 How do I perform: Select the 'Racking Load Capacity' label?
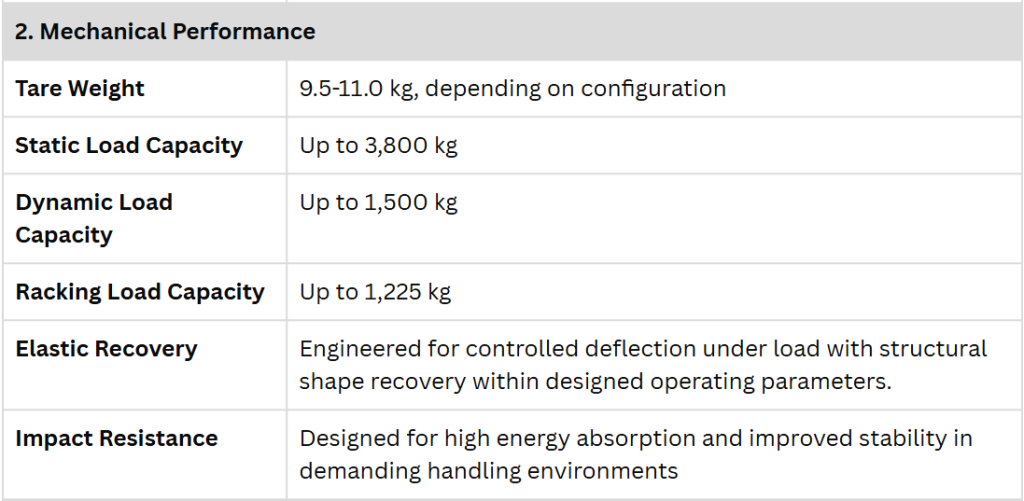click(x=140, y=291)
